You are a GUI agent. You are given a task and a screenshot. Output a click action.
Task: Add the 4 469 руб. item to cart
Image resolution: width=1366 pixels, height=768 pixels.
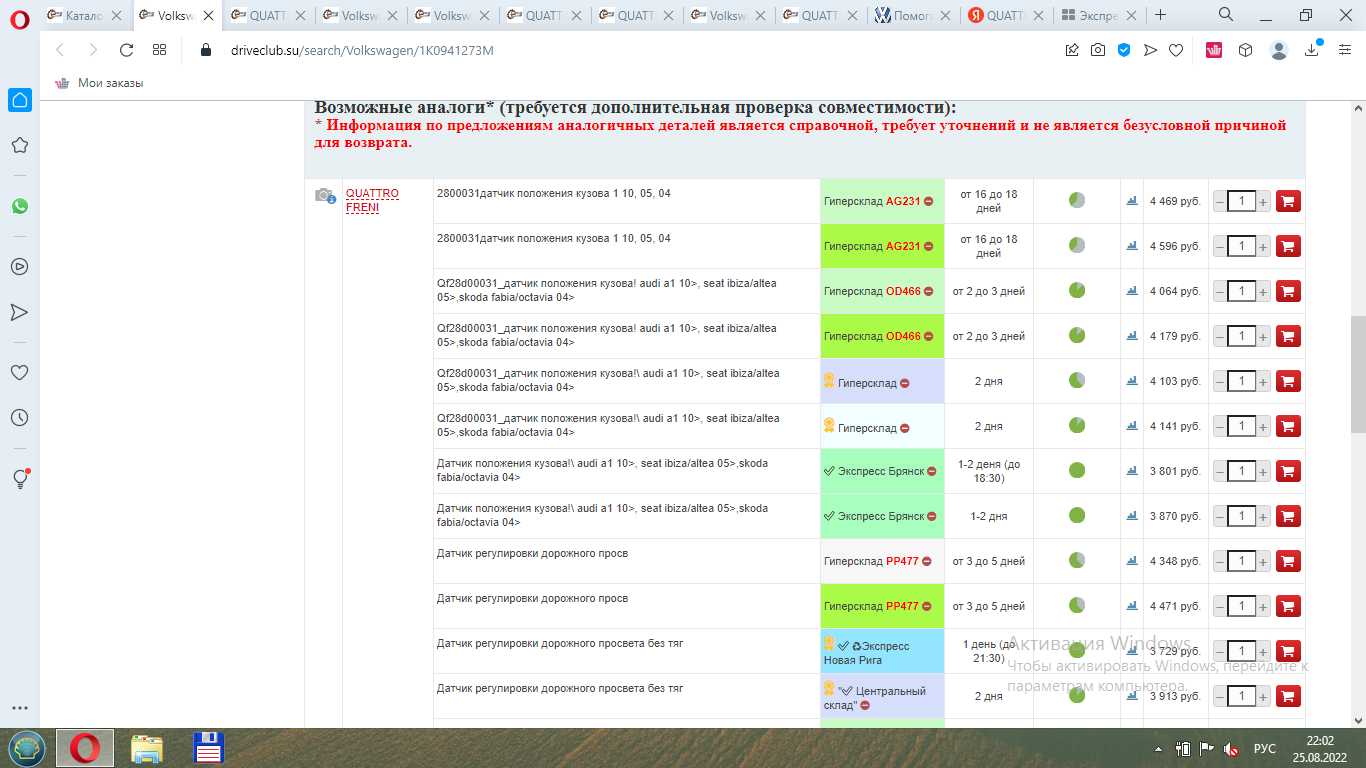pos(1288,201)
